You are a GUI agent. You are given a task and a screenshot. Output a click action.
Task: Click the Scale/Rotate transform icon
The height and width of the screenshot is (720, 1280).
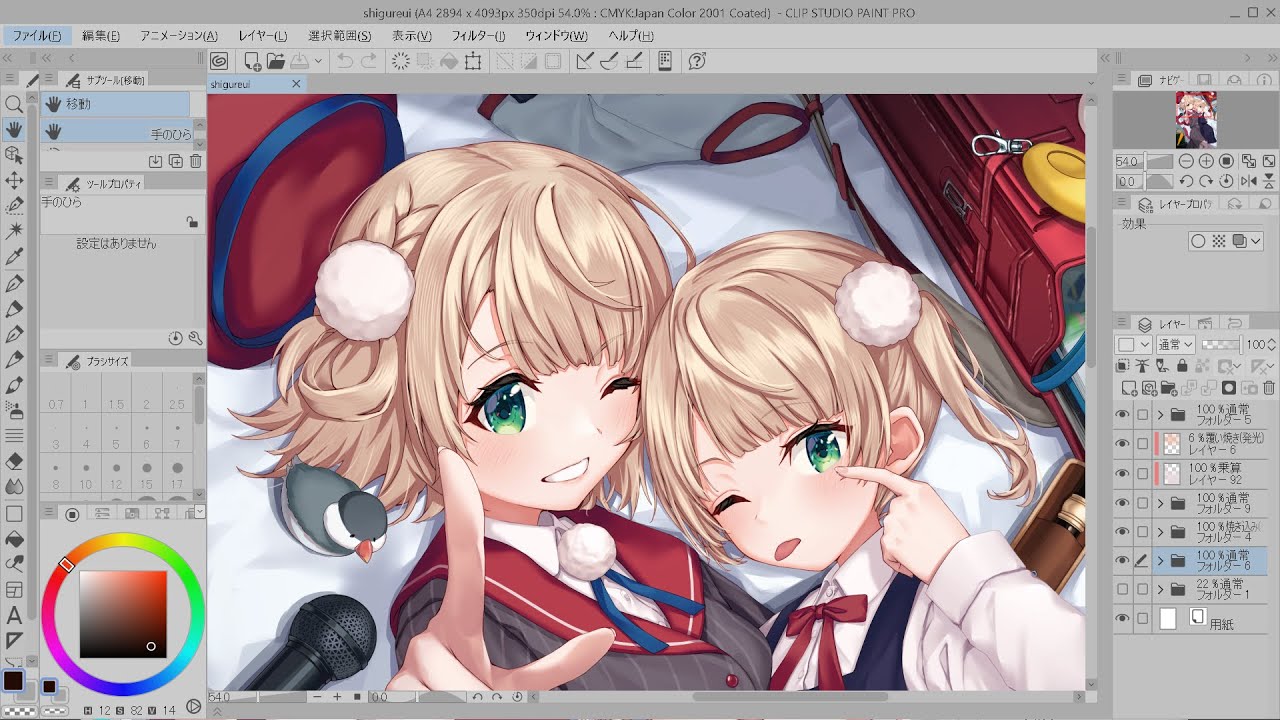(473, 62)
